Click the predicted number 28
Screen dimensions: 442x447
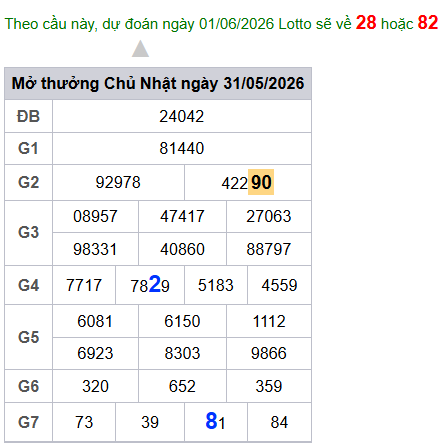coord(366,23)
